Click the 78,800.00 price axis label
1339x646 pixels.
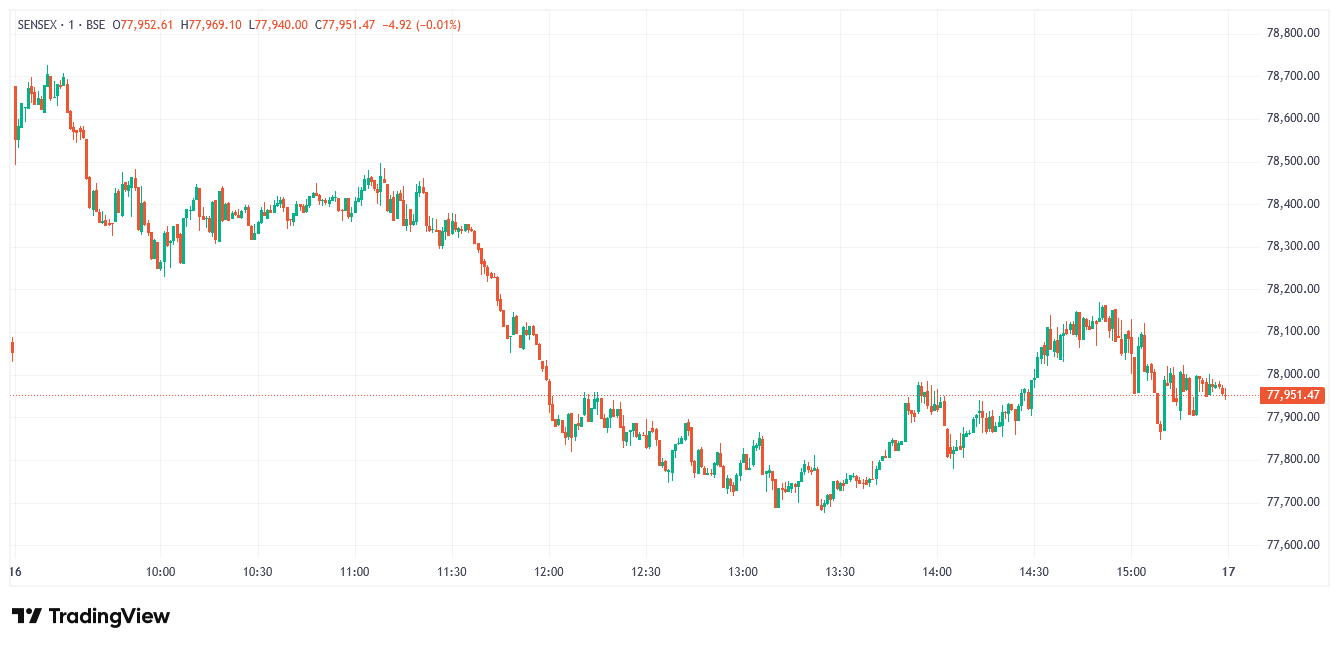click(x=1294, y=33)
